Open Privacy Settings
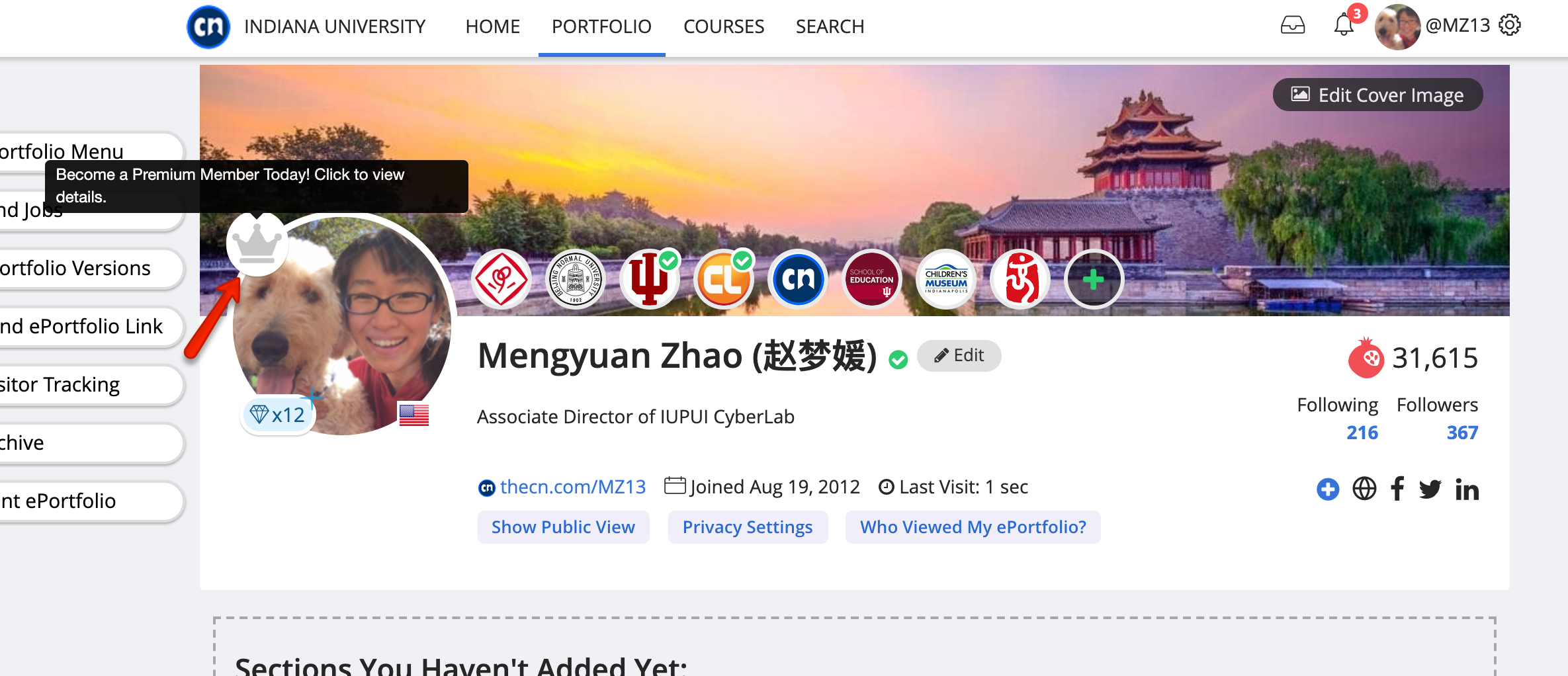This screenshot has height=676, width=1568. click(x=748, y=527)
